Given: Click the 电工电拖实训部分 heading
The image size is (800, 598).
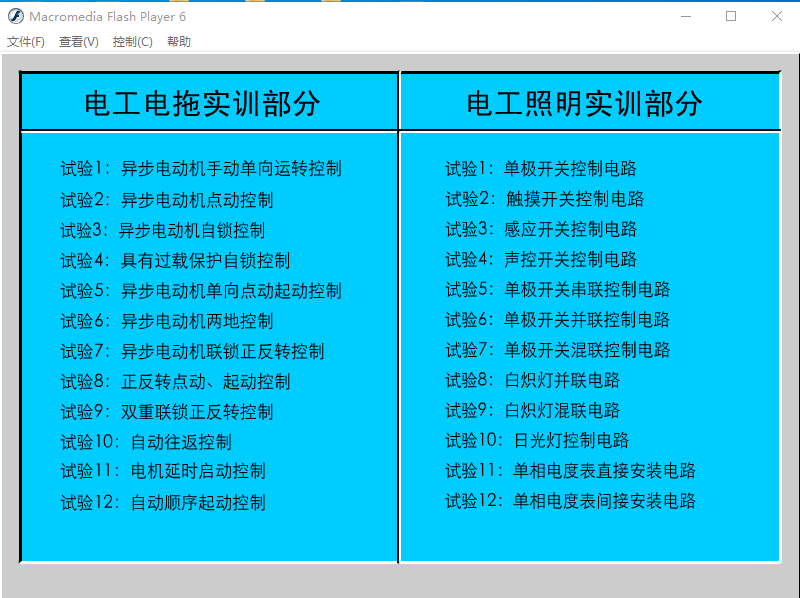Looking at the screenshot, I should click(203, 104).
